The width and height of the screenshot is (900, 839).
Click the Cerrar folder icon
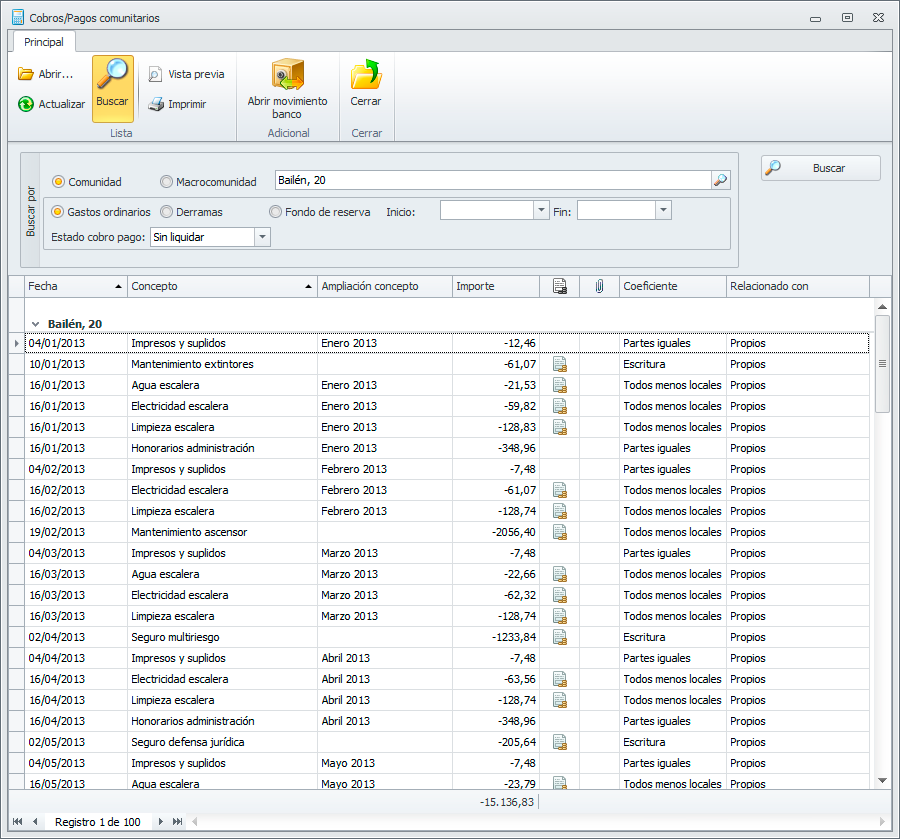365,76
